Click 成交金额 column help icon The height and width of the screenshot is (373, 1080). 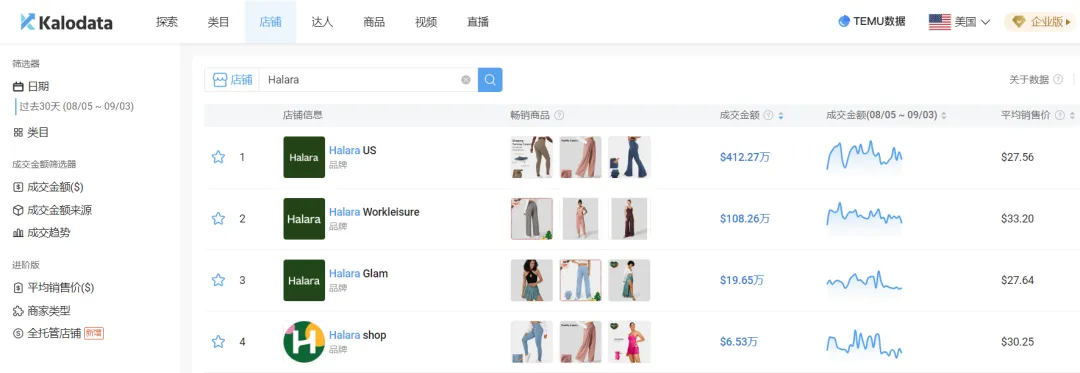coord(768,116)
